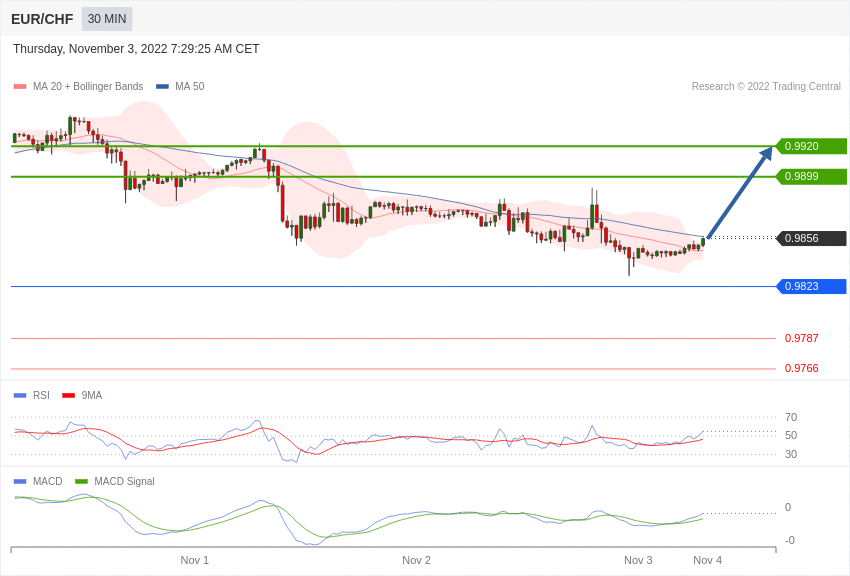850x576 pixels.
Task: Click the 0.9787 support level label
Action: pyautogui.click(x=801, y=338)
